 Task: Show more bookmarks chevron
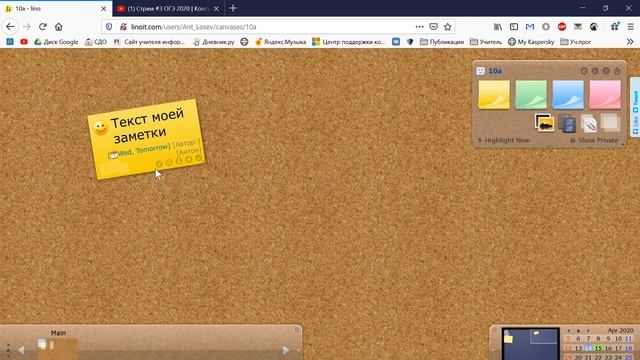click(x=630, y=42)
